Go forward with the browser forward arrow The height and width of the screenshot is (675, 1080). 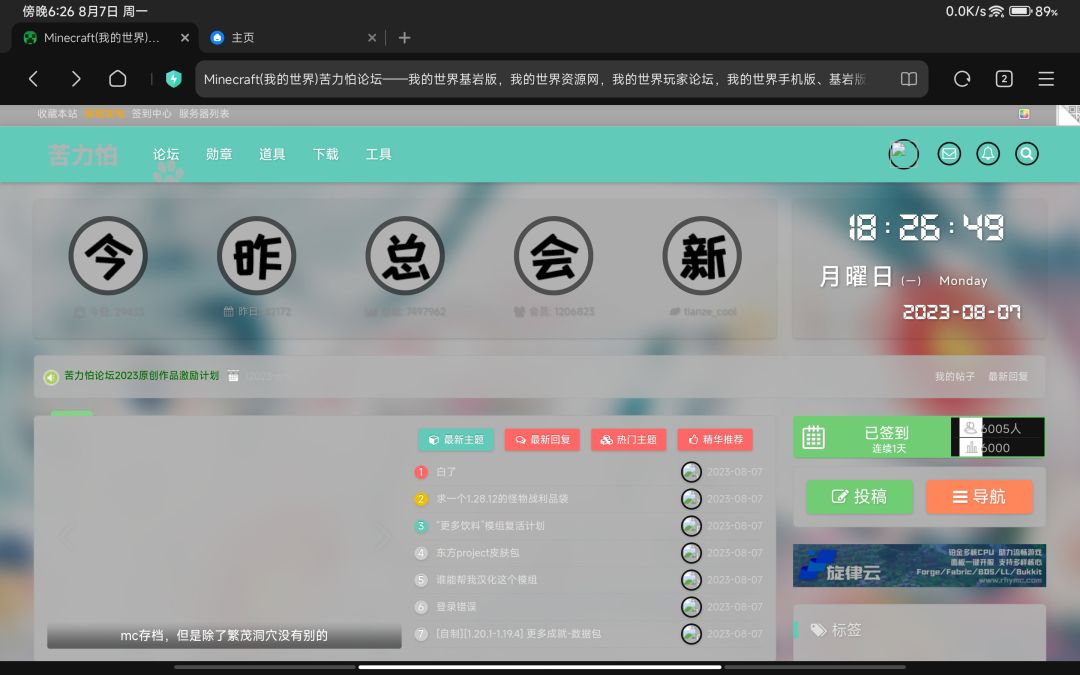(x=76, y=79)
